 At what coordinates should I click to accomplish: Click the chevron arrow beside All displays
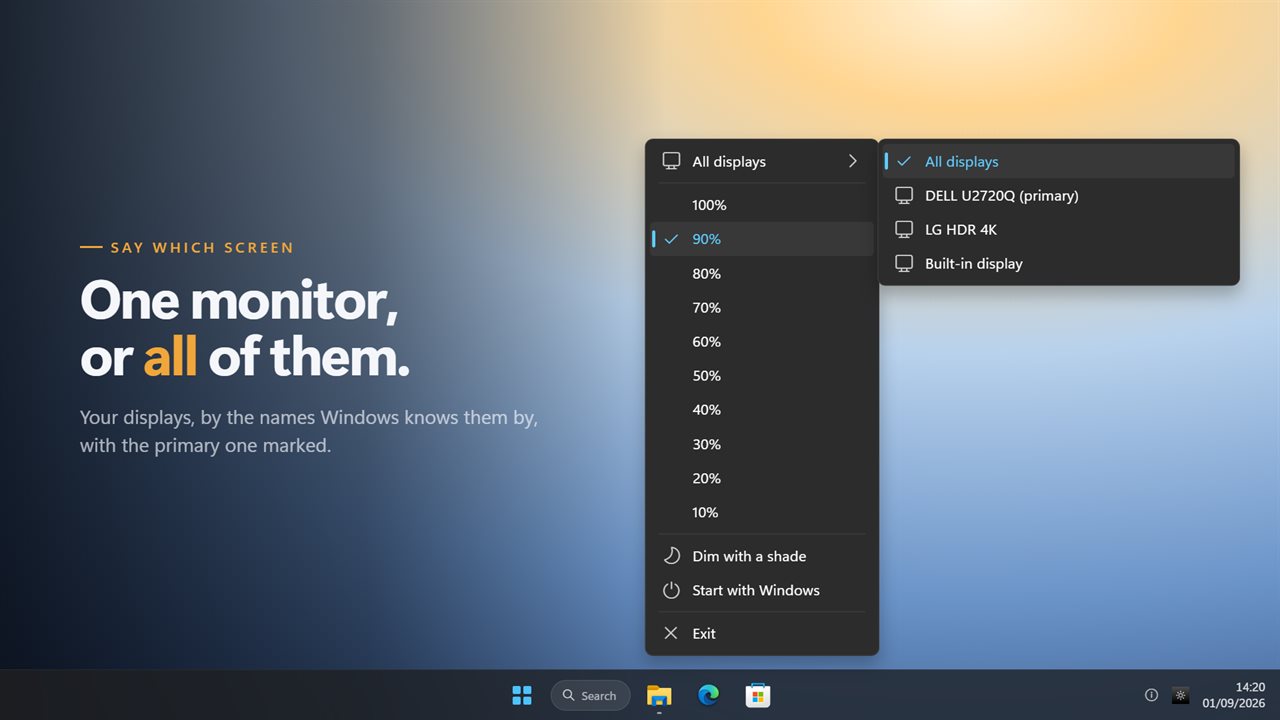pyautogui.click(x=852, y=161)
